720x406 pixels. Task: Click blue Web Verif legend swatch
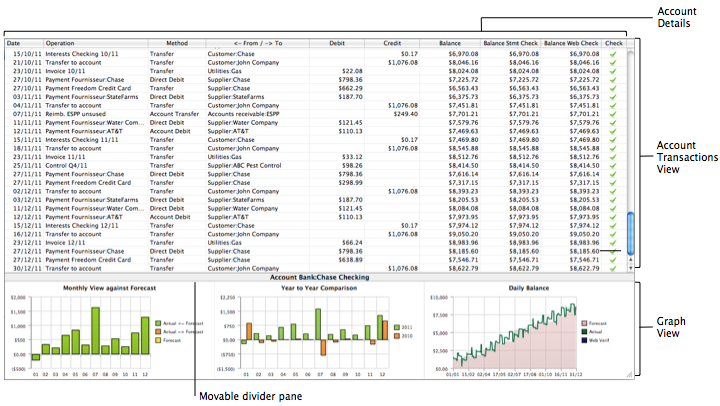585,340
